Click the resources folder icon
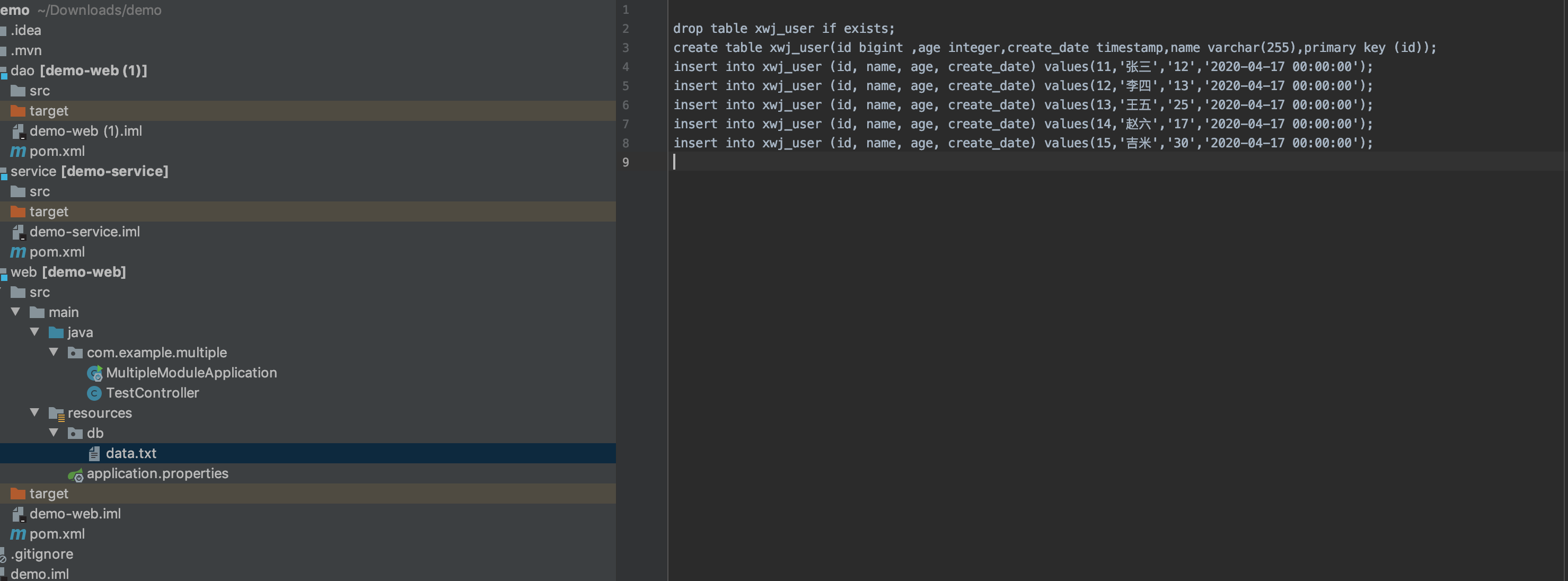The image size is (1568, 581). [x=56, y=413]
